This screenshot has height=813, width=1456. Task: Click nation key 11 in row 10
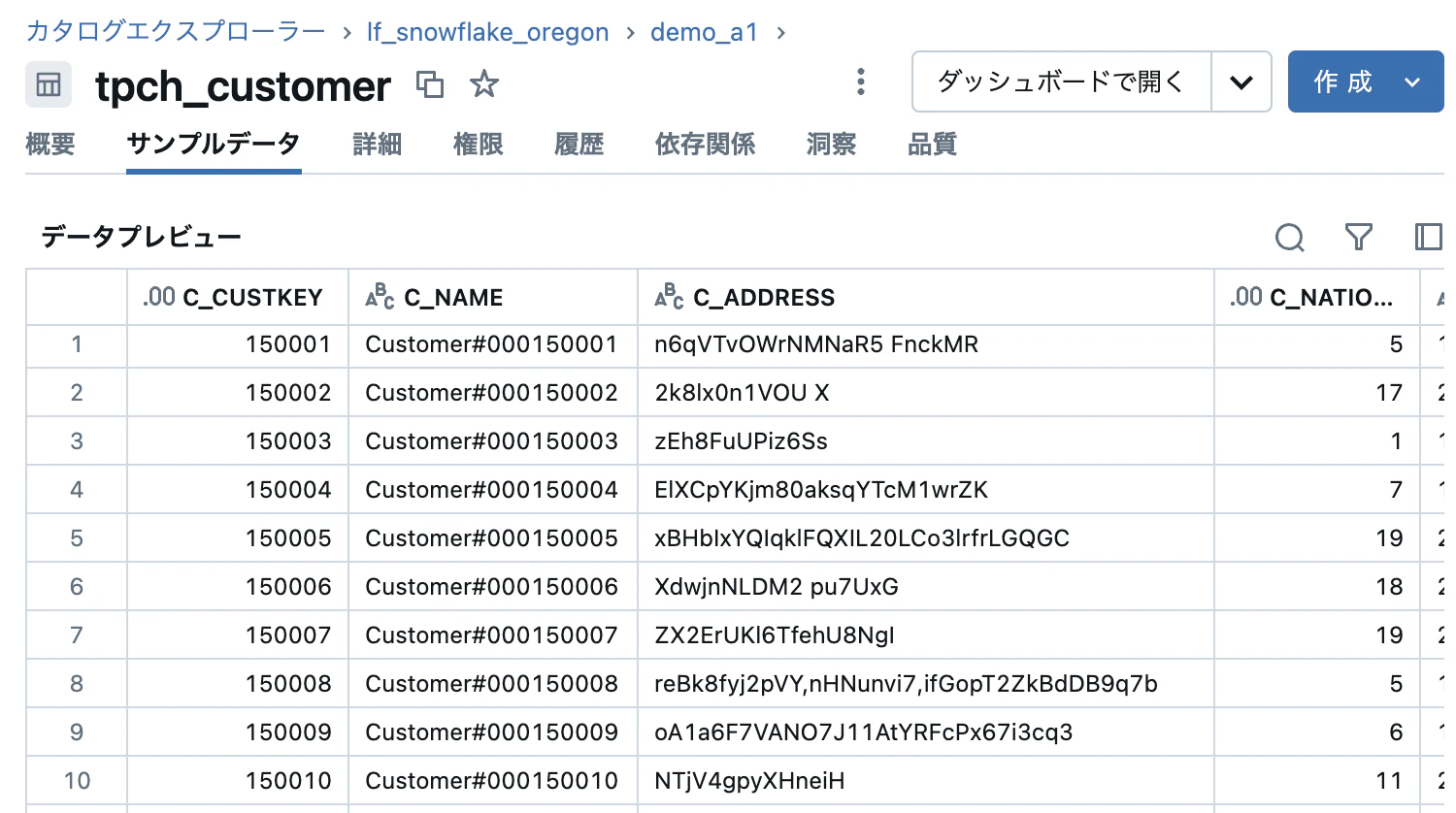click(1389, 781)
